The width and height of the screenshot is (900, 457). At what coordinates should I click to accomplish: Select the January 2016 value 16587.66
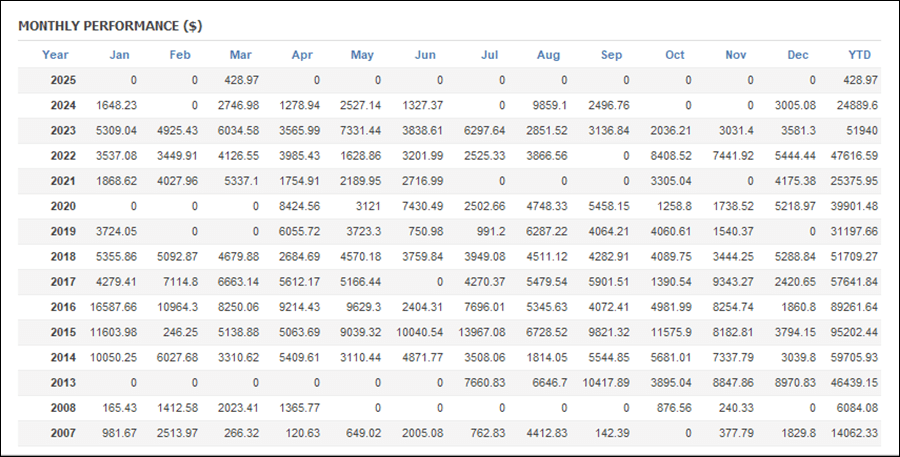[113, 307]
